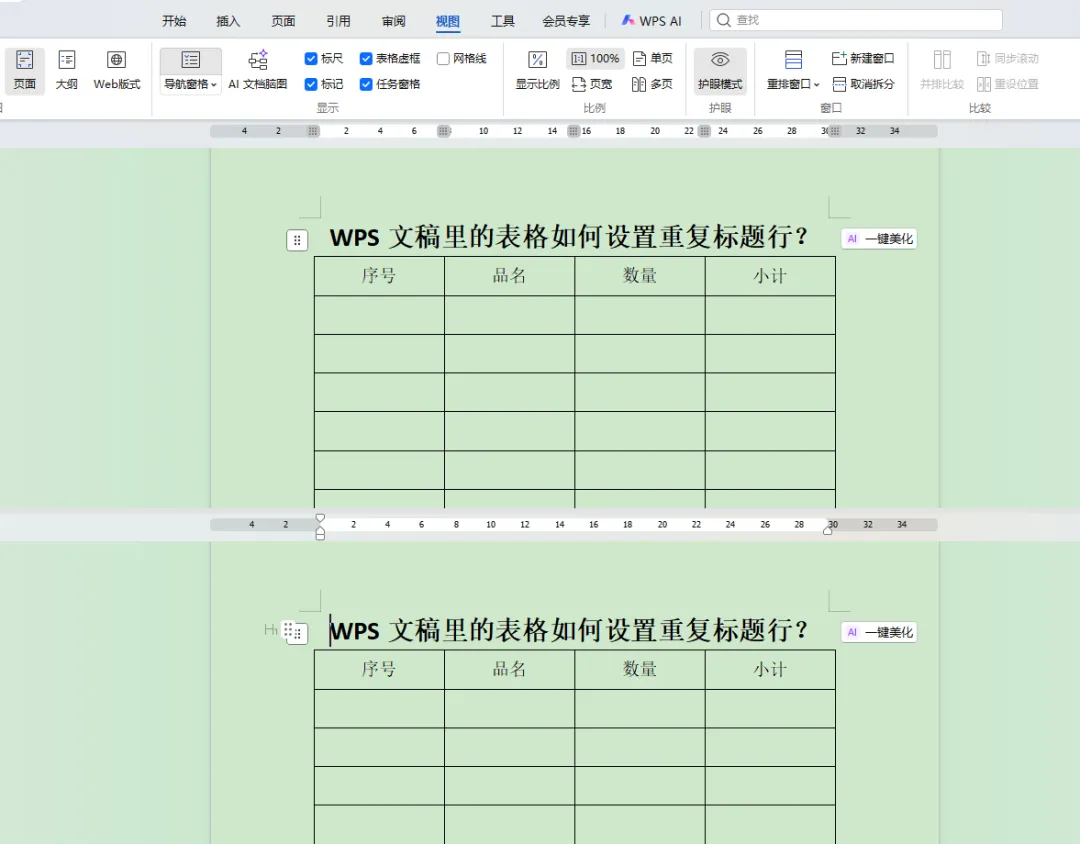This screenshot has height=844, width=1080.
Task: Click the 序号 cell in the lower table
Action: coord(380,670)
